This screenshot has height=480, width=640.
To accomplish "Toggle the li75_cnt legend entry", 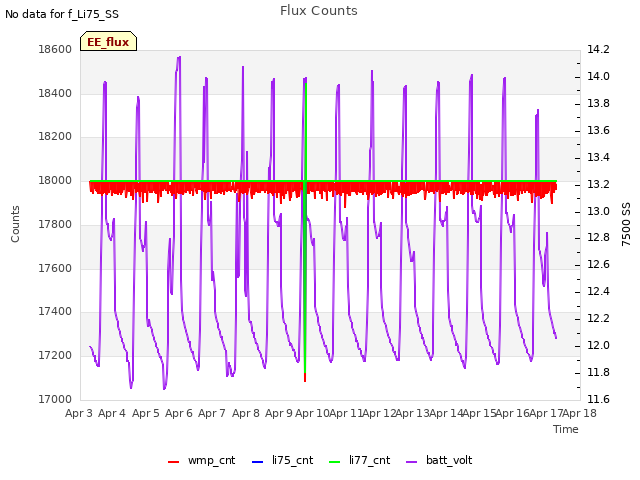I will coord(282,460).
